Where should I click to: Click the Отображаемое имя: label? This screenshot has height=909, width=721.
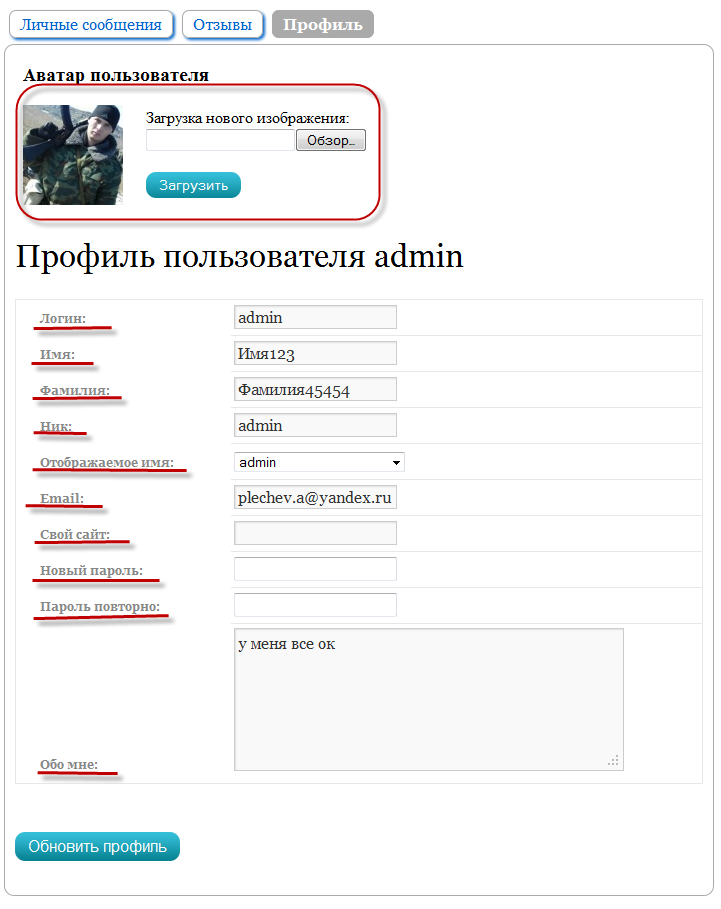107,462
